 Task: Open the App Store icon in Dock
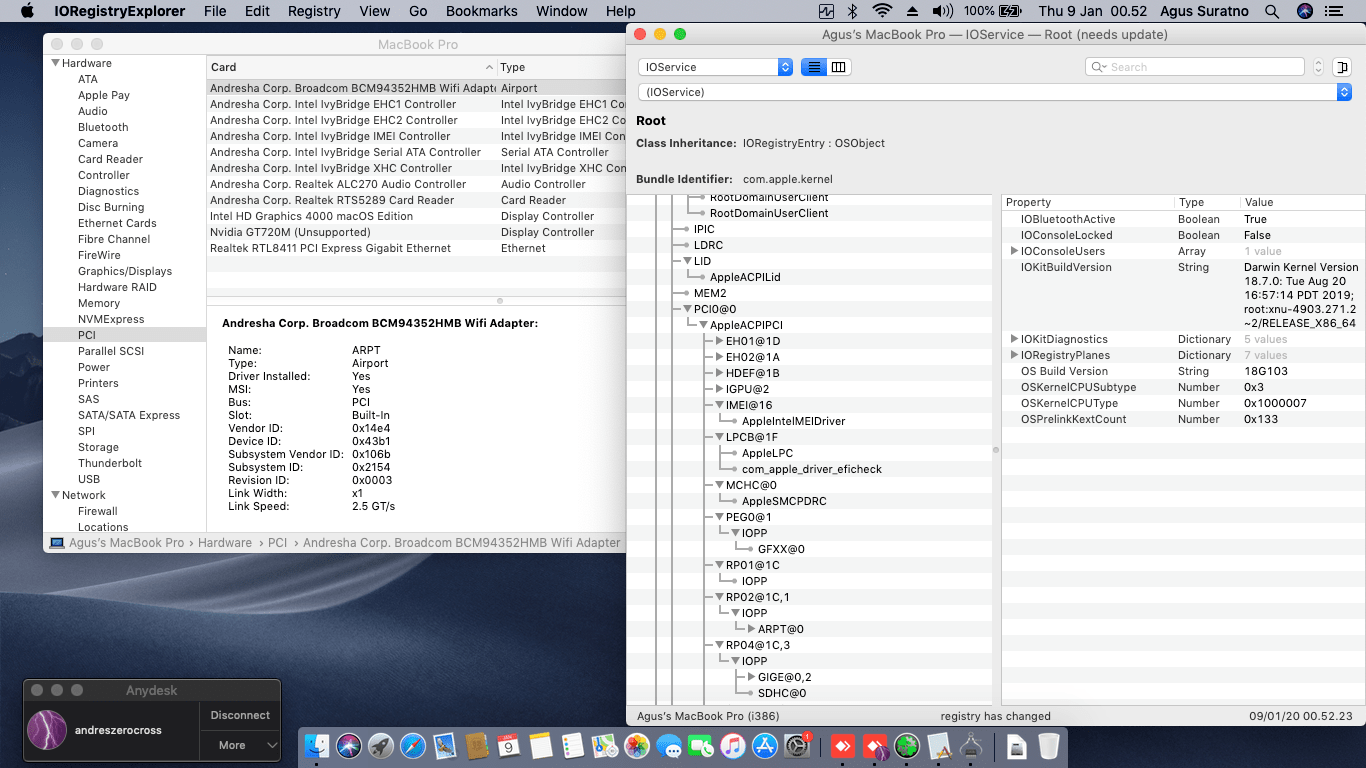pyautogui.click(x=765, y=746)
